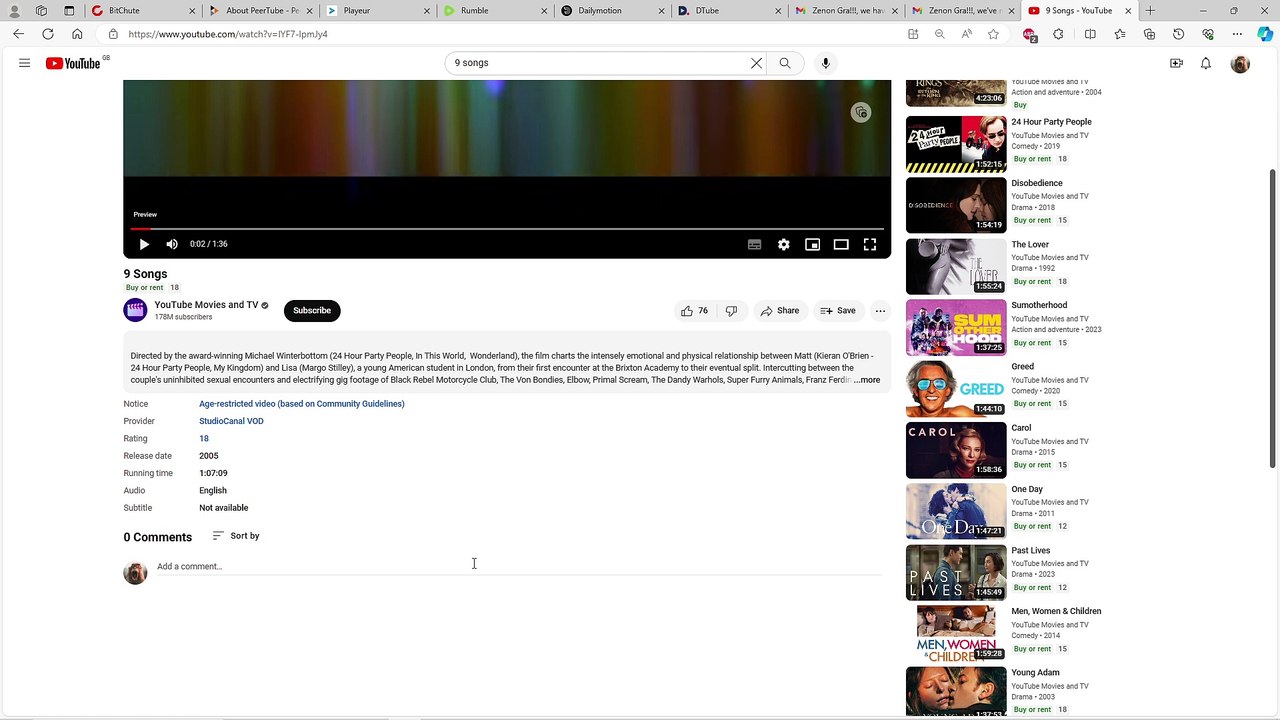The image size is (1280, 720).
Task: Open the Past Lives movie thumbnail
Action: point(956,573)
